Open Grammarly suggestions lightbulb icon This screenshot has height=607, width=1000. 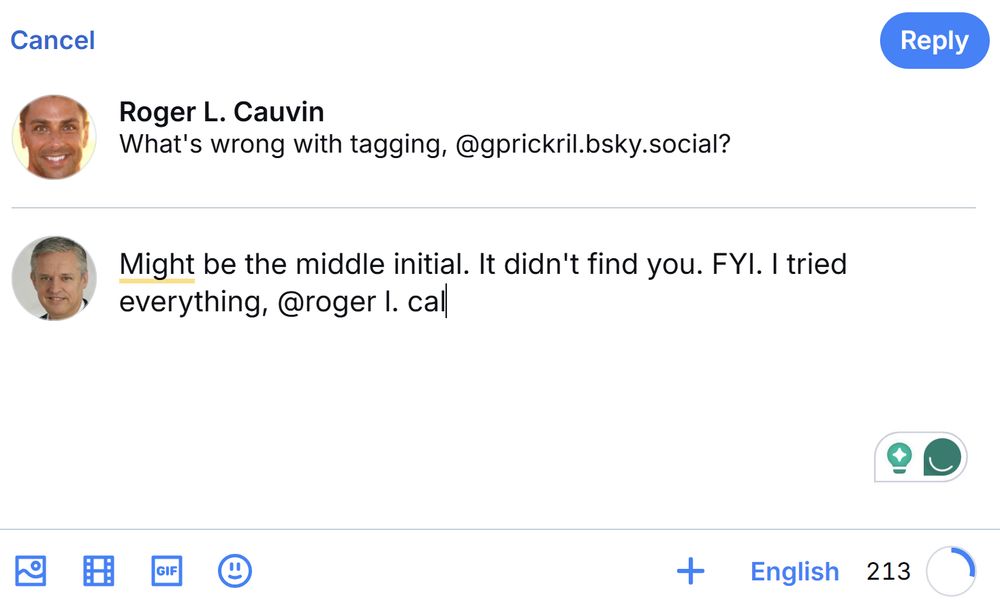899,457
